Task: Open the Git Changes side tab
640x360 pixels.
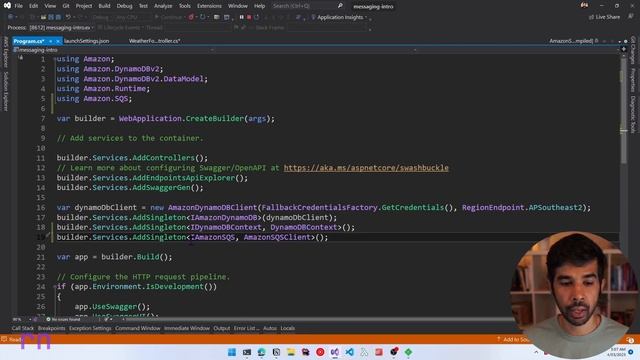Action: tap(633, 50)
